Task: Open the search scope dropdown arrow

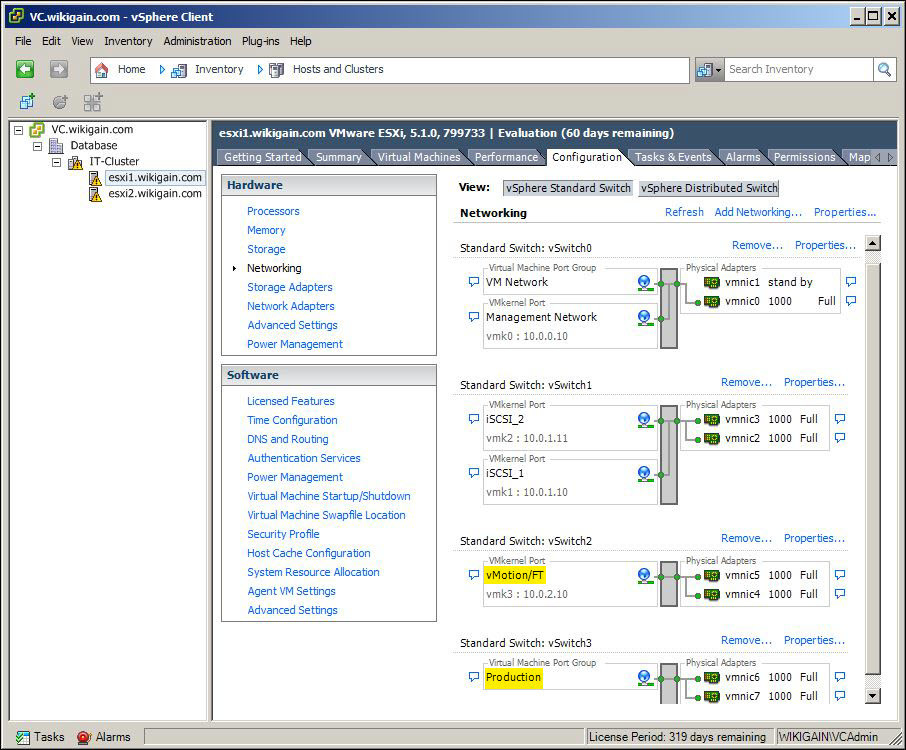Action: coord(718,70)
